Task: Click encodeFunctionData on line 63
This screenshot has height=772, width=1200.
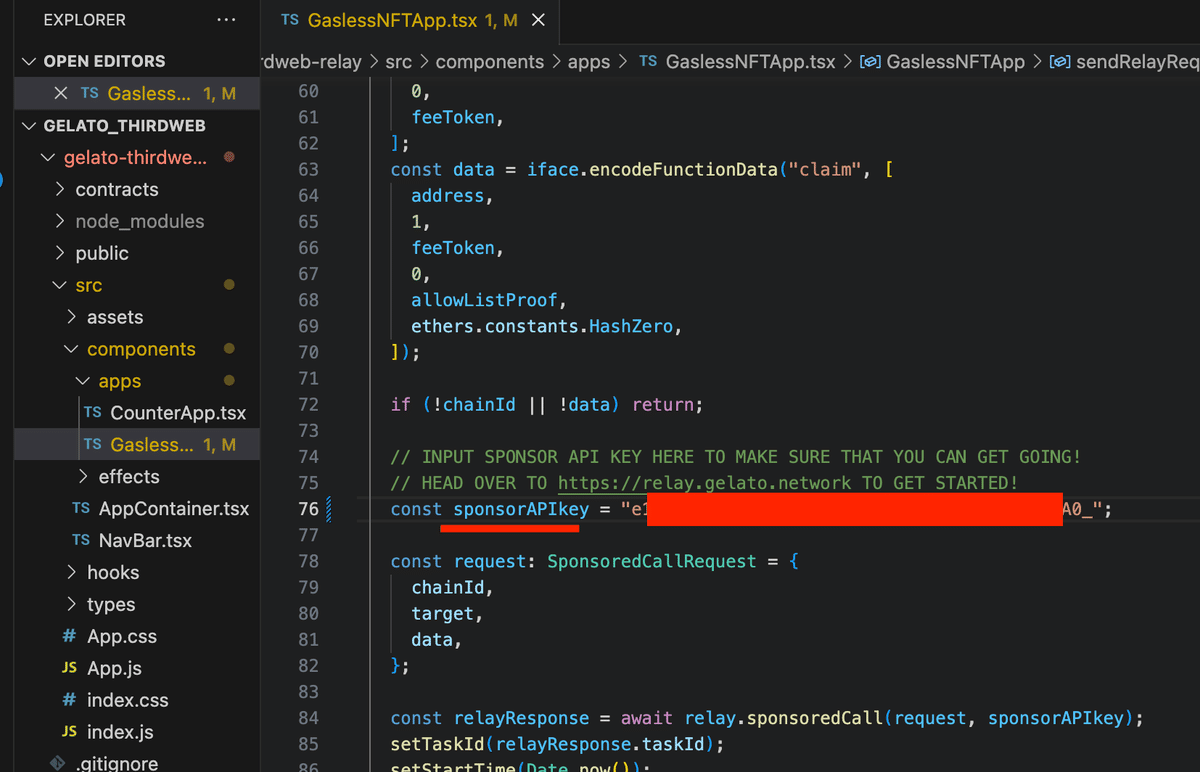Action: coord(683,170)
